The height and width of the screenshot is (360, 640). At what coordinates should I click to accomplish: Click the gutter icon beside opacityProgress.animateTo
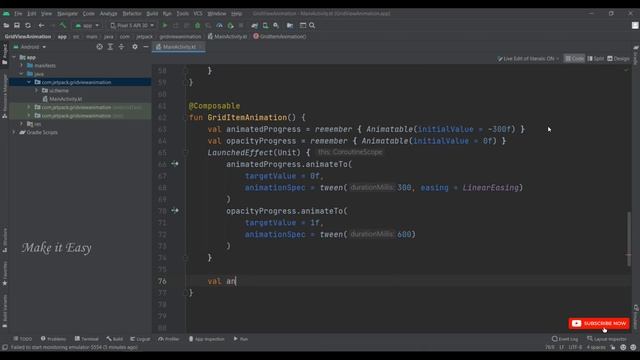(x=175, y=211)
